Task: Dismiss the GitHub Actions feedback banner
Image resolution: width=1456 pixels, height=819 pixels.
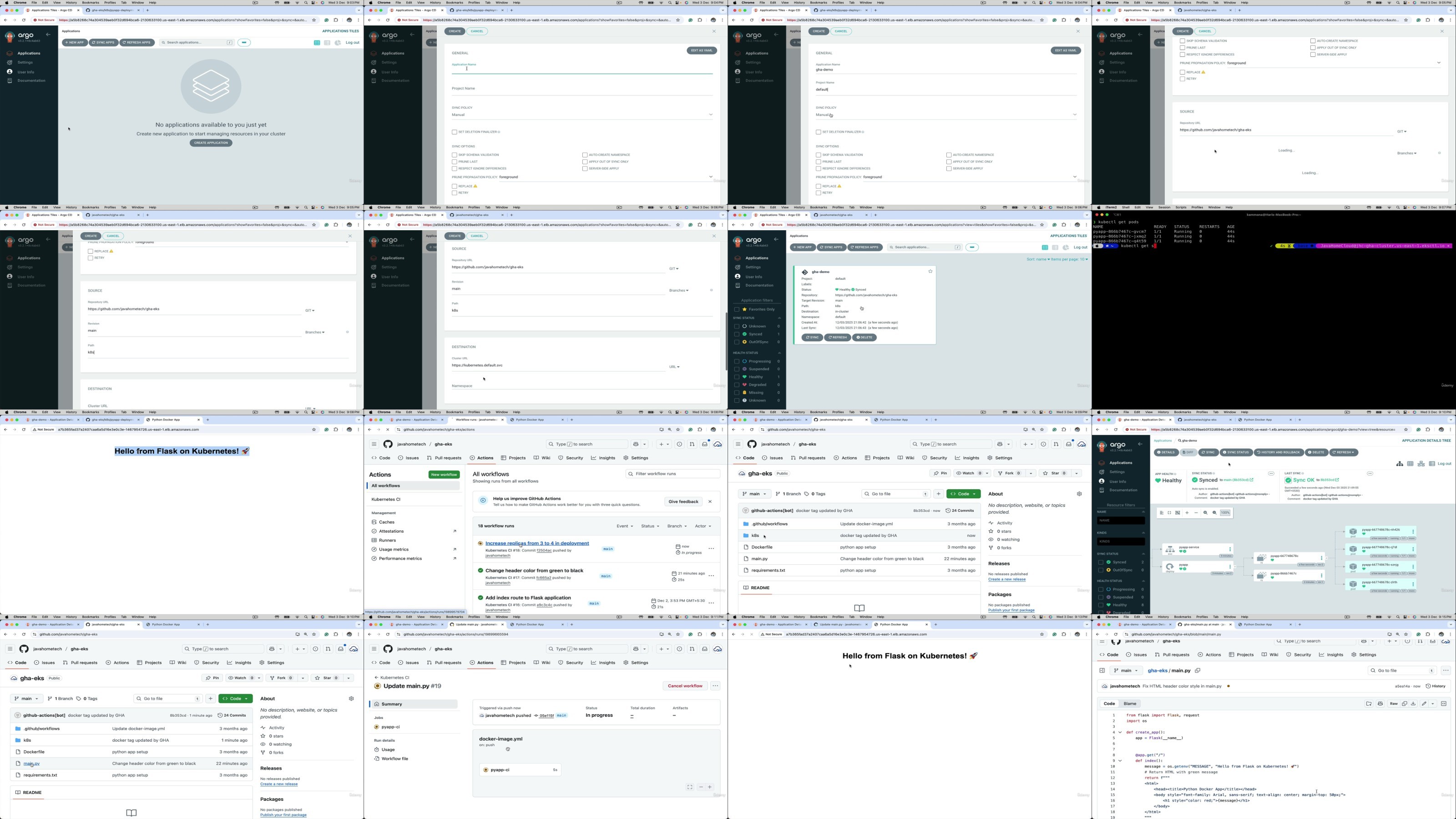Action: click(x=710, y=502)
